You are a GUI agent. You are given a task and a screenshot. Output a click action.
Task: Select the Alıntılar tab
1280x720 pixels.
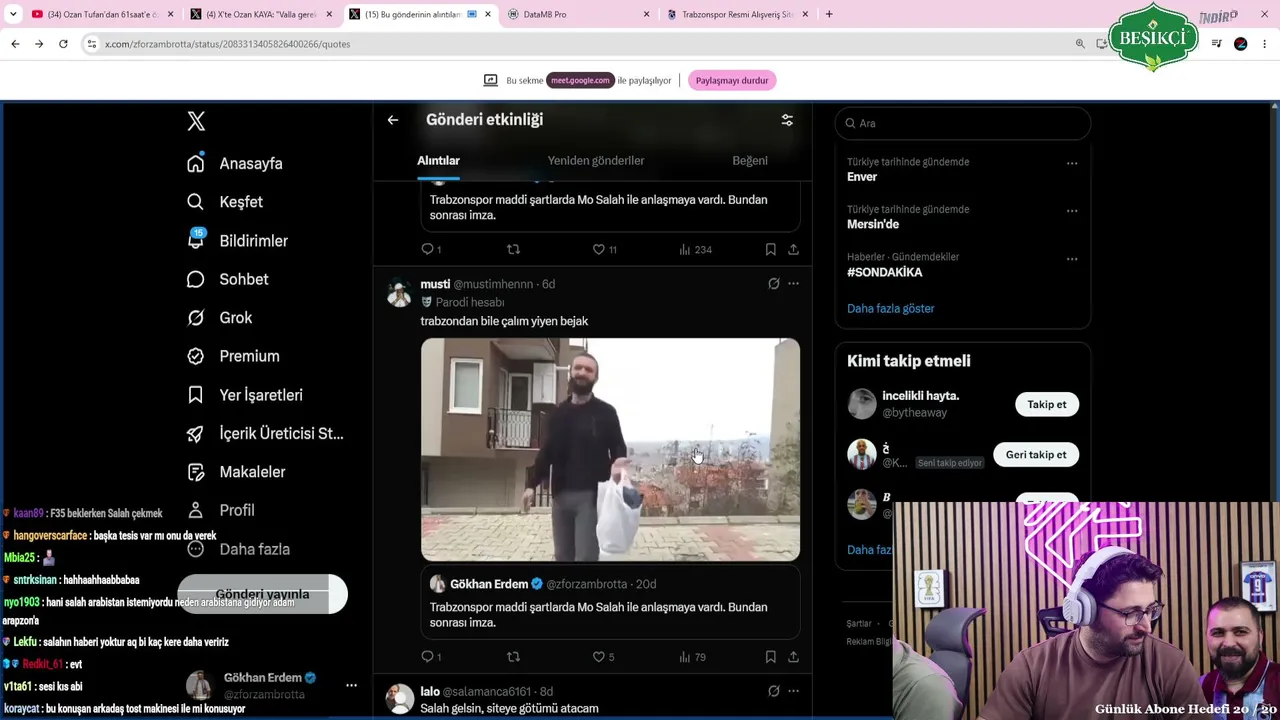[x=438, y=161]
